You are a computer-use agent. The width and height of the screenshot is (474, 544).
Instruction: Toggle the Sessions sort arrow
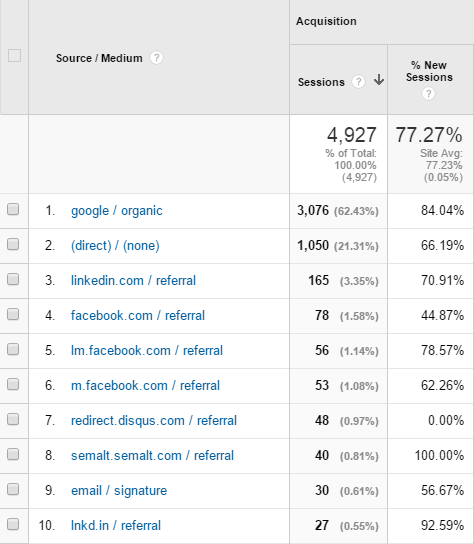pos(379,80)
